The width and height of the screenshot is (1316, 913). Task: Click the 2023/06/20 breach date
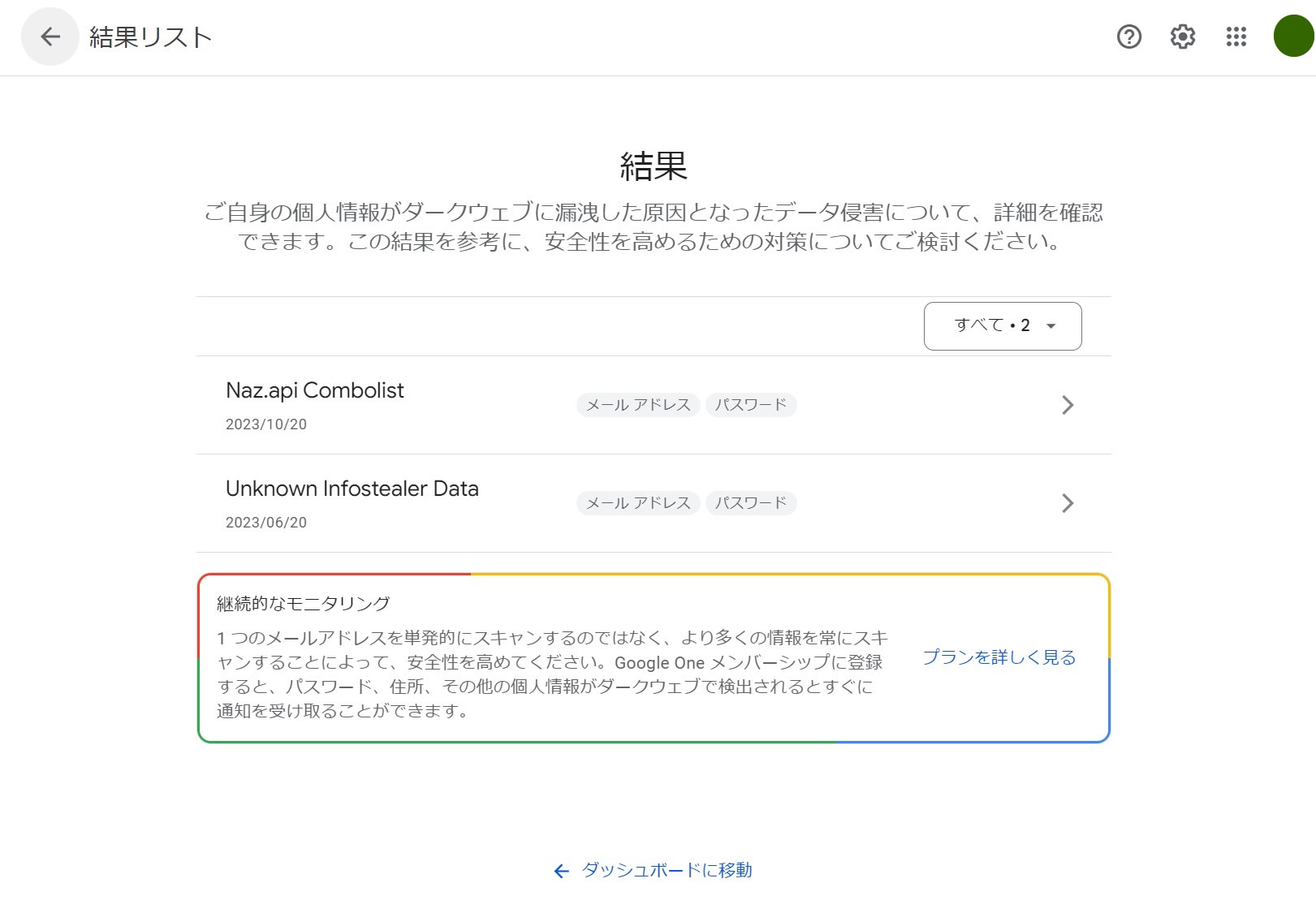pos(266,523)
